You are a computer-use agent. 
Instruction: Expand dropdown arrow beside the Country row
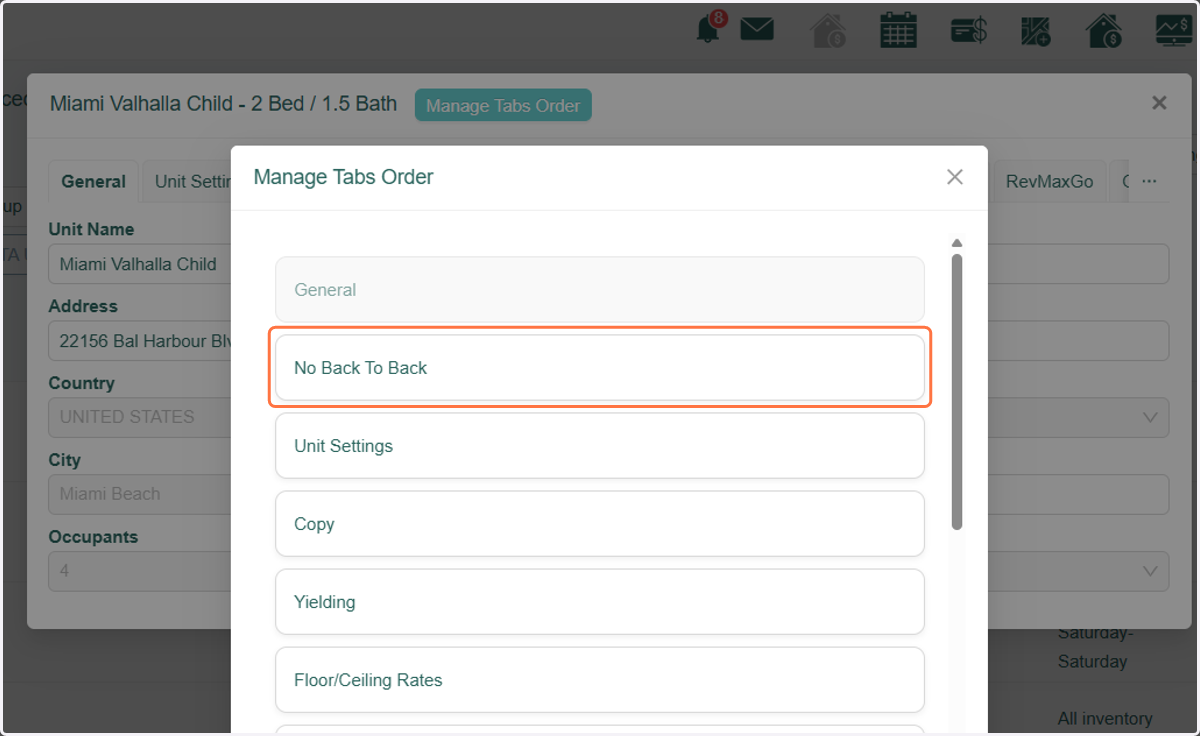[x=1150, y=417]
